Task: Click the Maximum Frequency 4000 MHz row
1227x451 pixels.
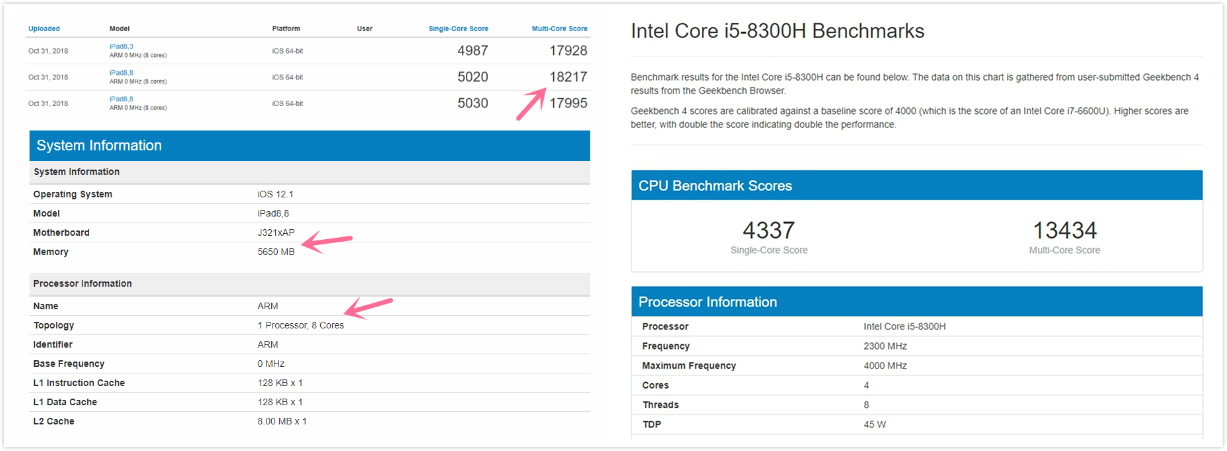Action: [x=916, y=366]
